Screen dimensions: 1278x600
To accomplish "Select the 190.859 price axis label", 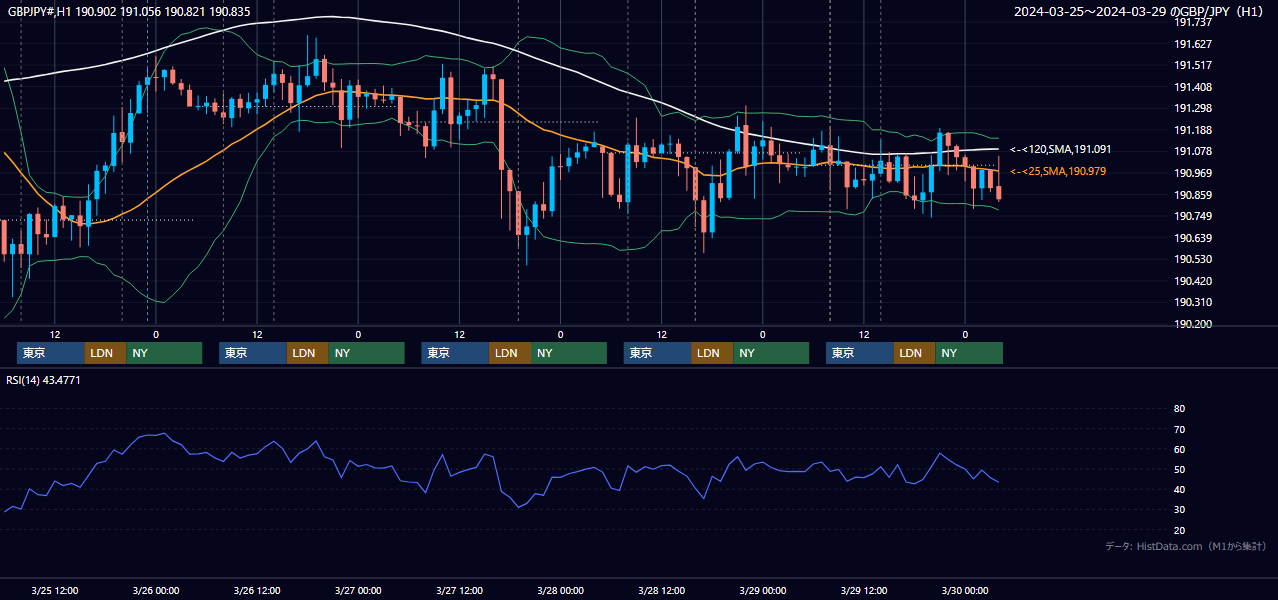I will click(x=1193, y=195).
